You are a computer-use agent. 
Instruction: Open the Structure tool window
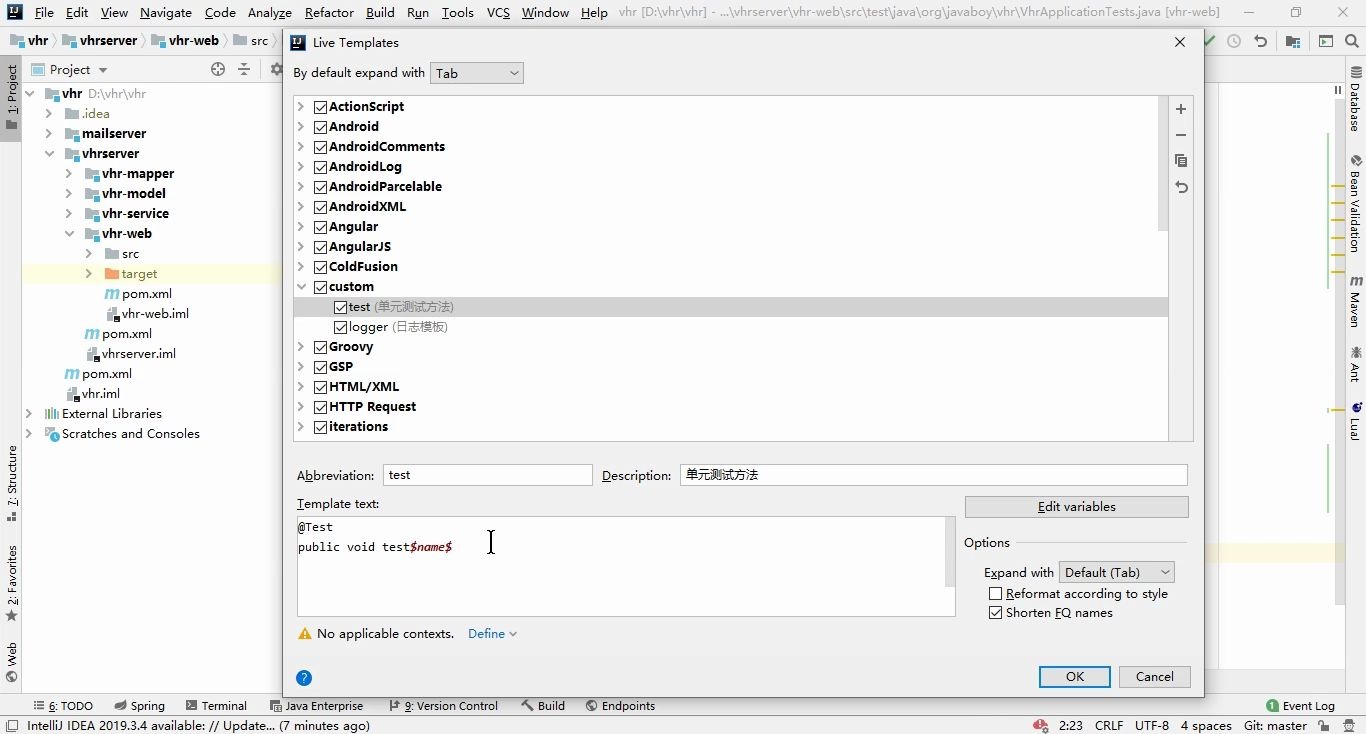[11, 484]
